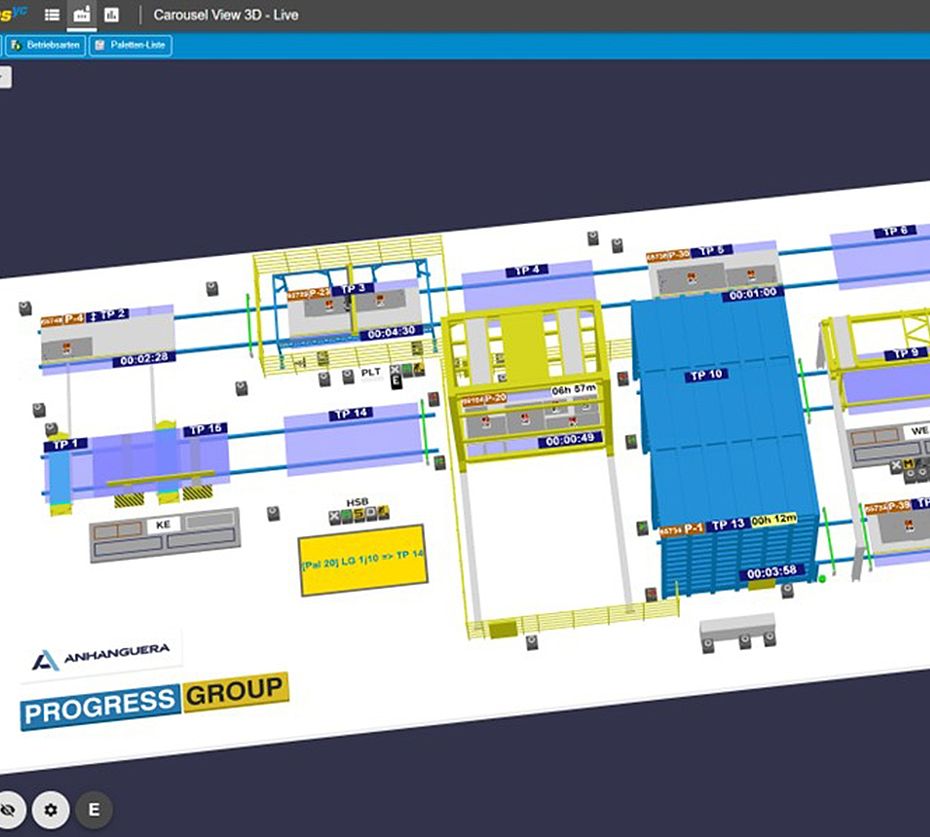Click the WE control panel label
Viewport: 930px width, 837px height.
point(919,431)
